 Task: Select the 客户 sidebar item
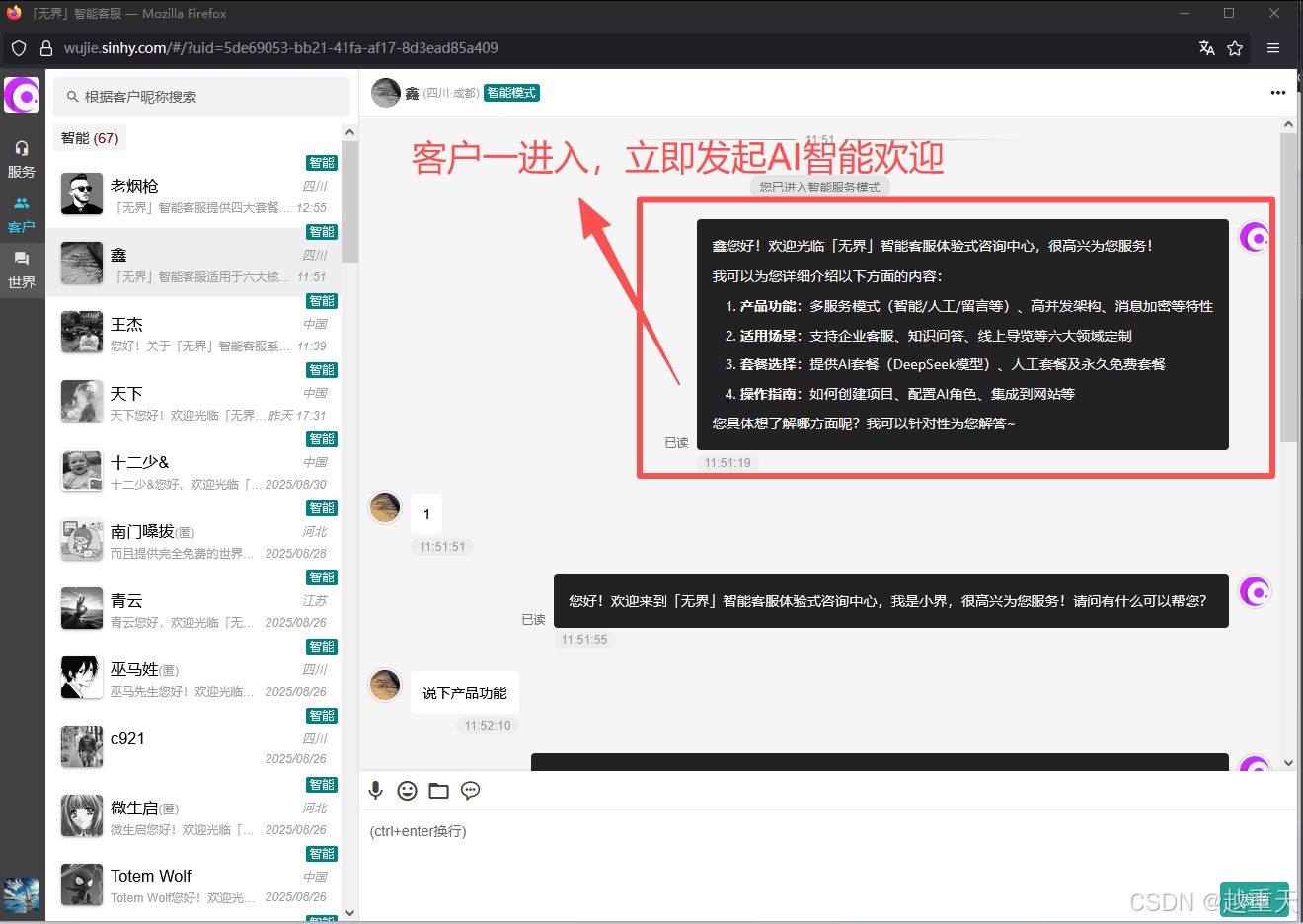(x=22, y=214)
